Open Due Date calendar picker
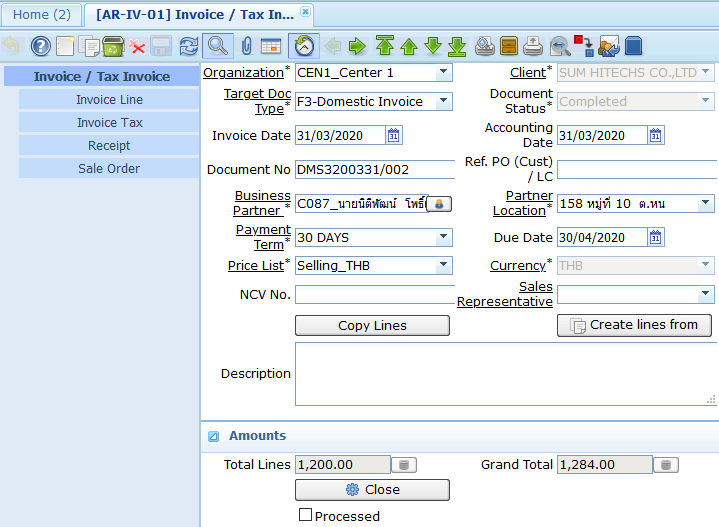 coord(656,238)
